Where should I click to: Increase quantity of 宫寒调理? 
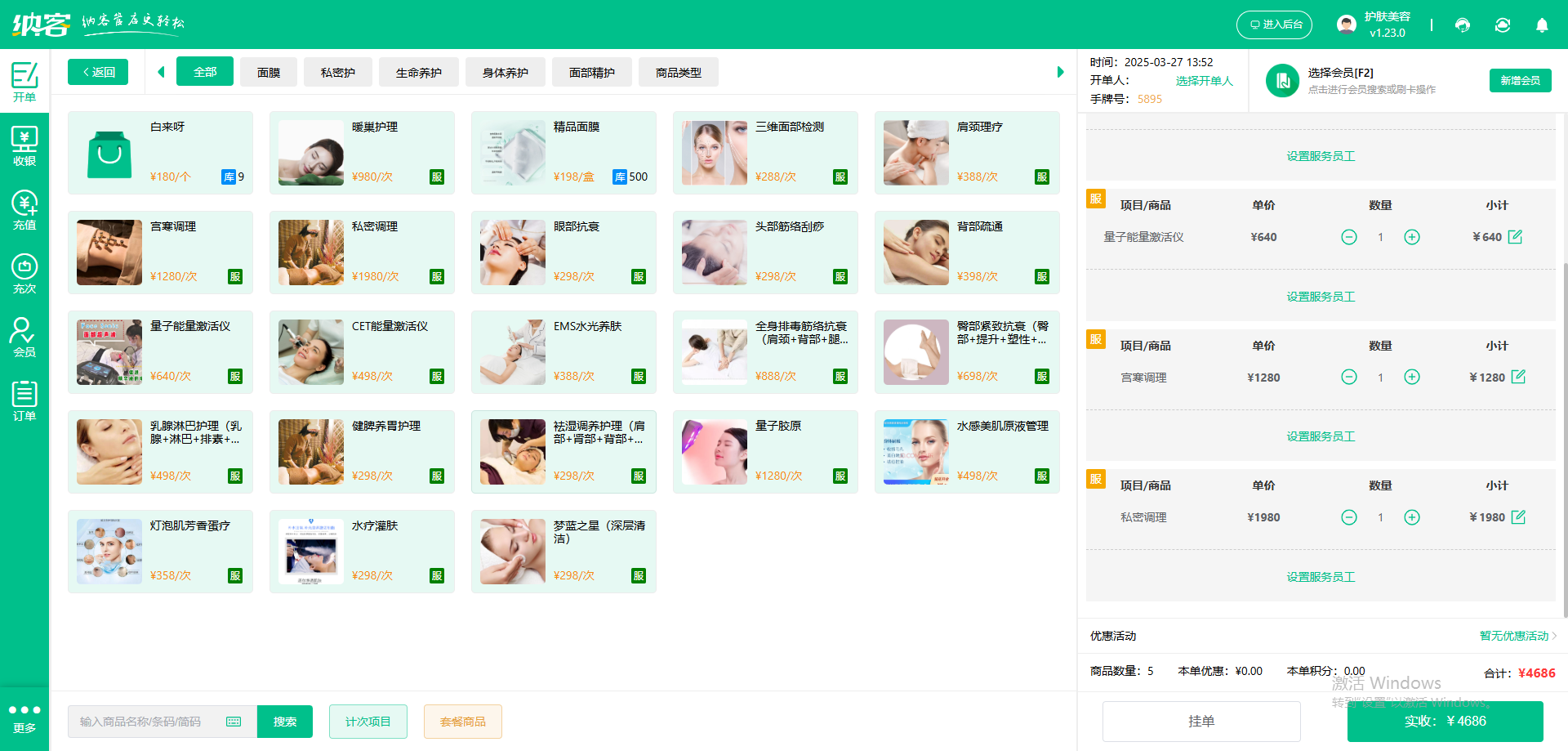click(x=1412, y=377)
